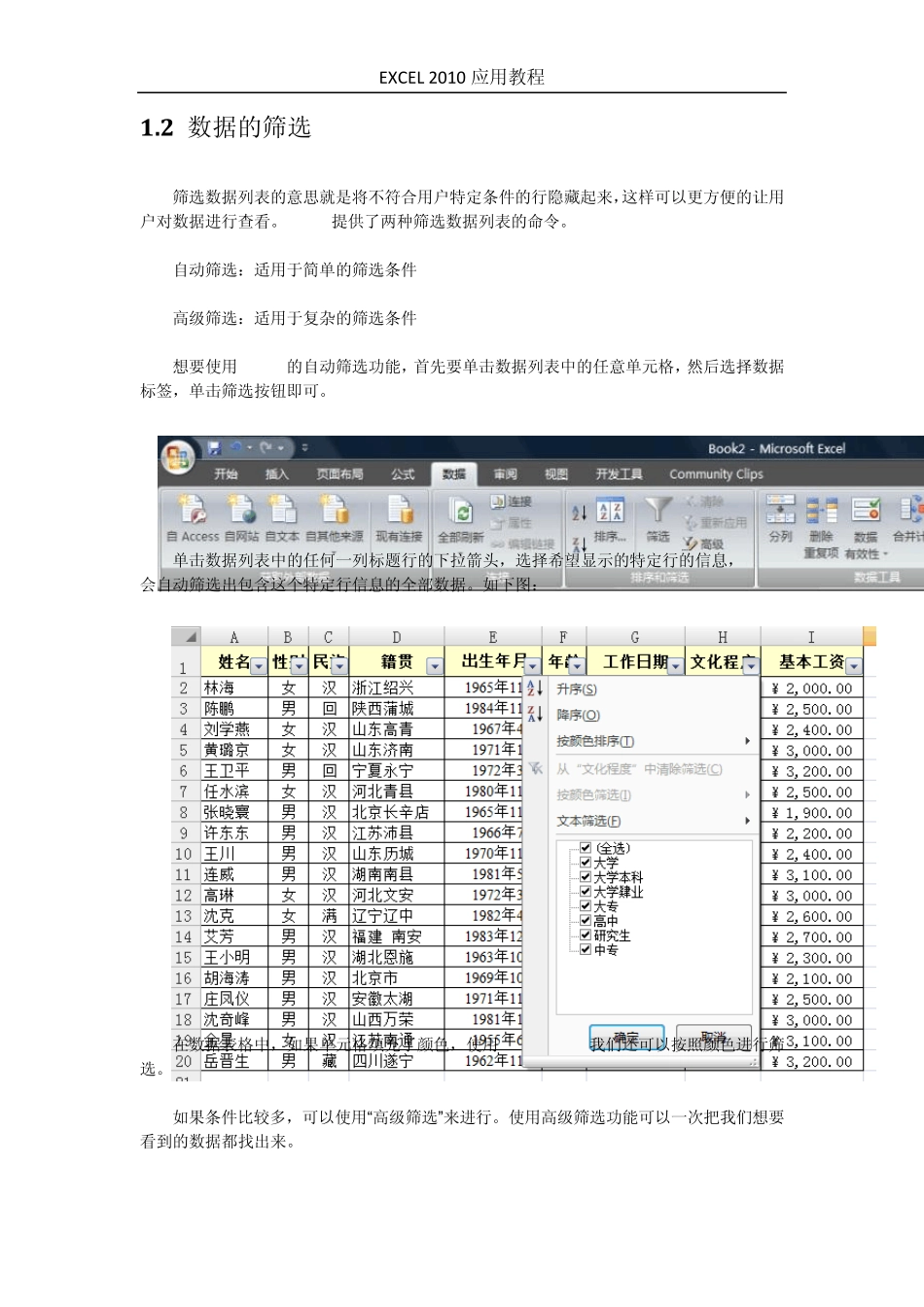Toggle the 大学肄业 checkbox
The image size is (924, 1307).
click(x=586, y=892)
